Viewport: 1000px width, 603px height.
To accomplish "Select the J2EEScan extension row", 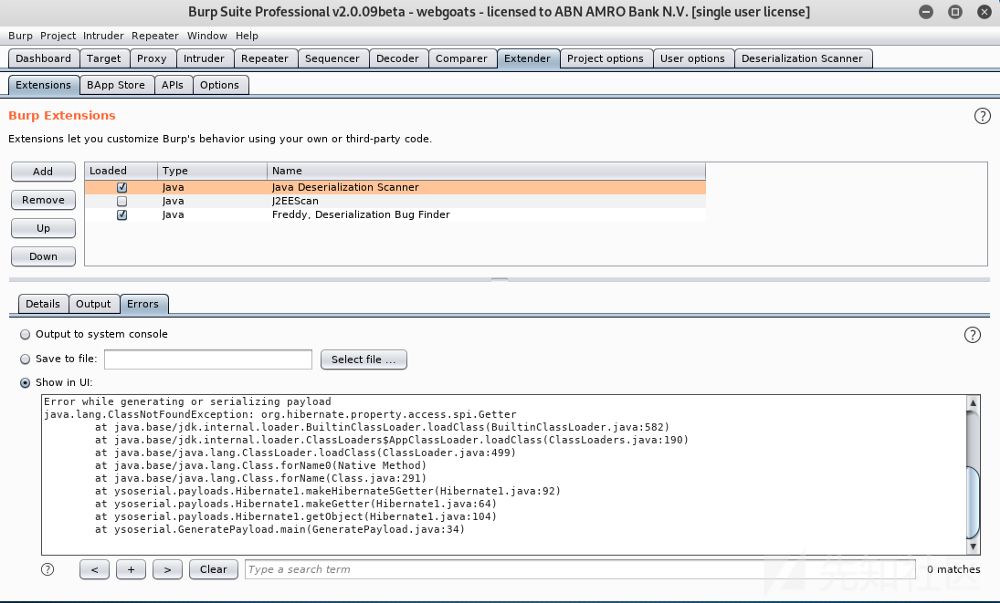I will (395, 201).
